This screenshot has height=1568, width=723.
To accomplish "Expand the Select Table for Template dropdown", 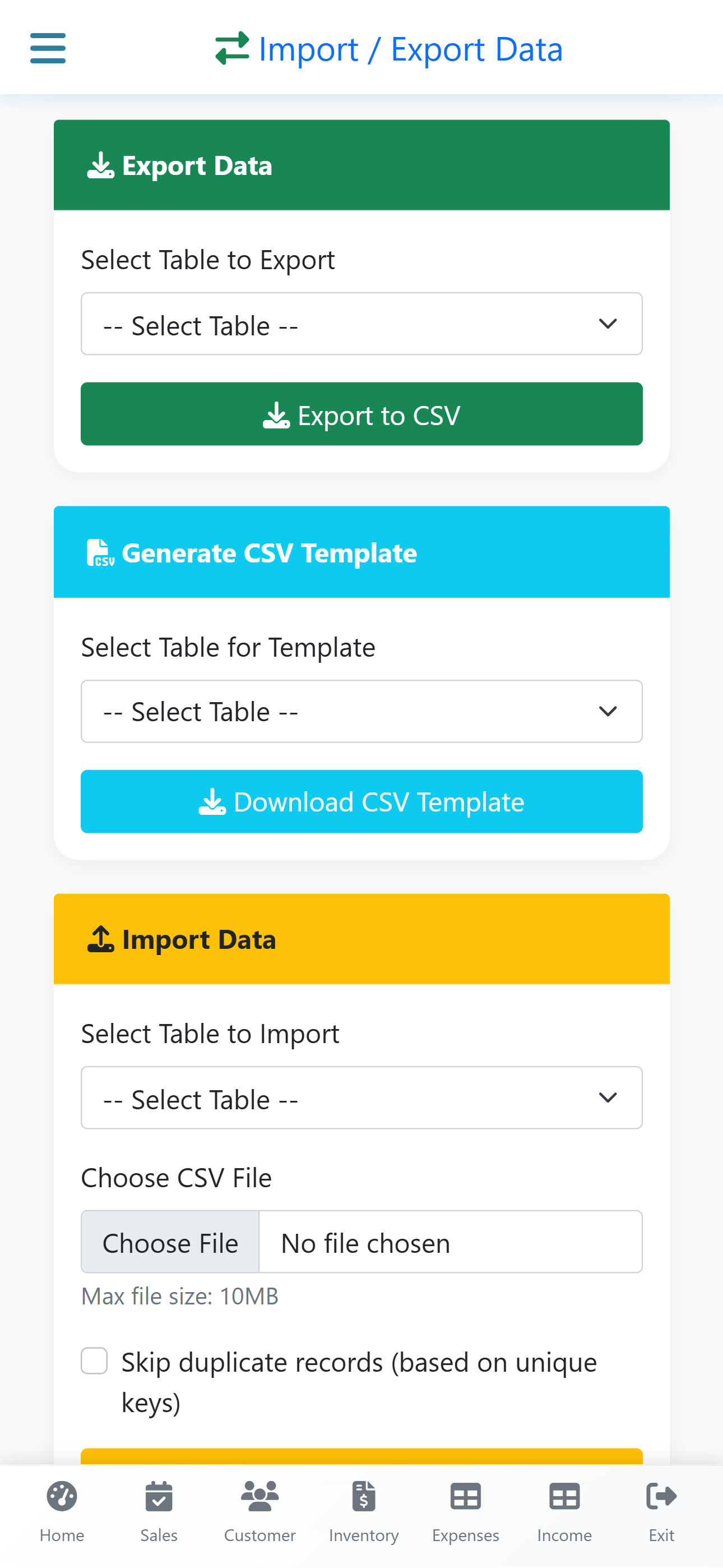I will pyautogui.click(x=361, y=711).
